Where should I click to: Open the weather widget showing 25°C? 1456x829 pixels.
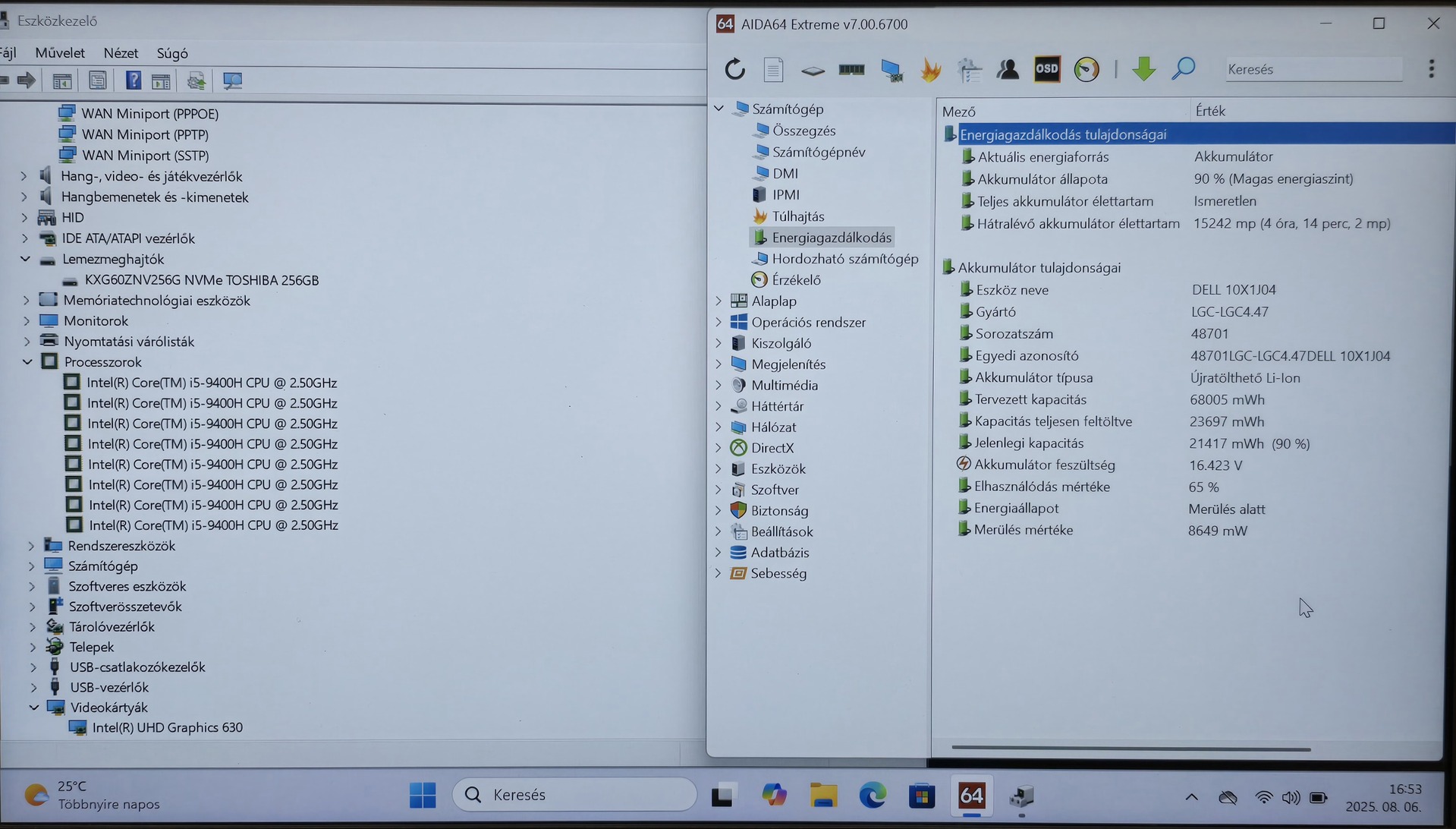pyautogui.click(x=93, y=795)
